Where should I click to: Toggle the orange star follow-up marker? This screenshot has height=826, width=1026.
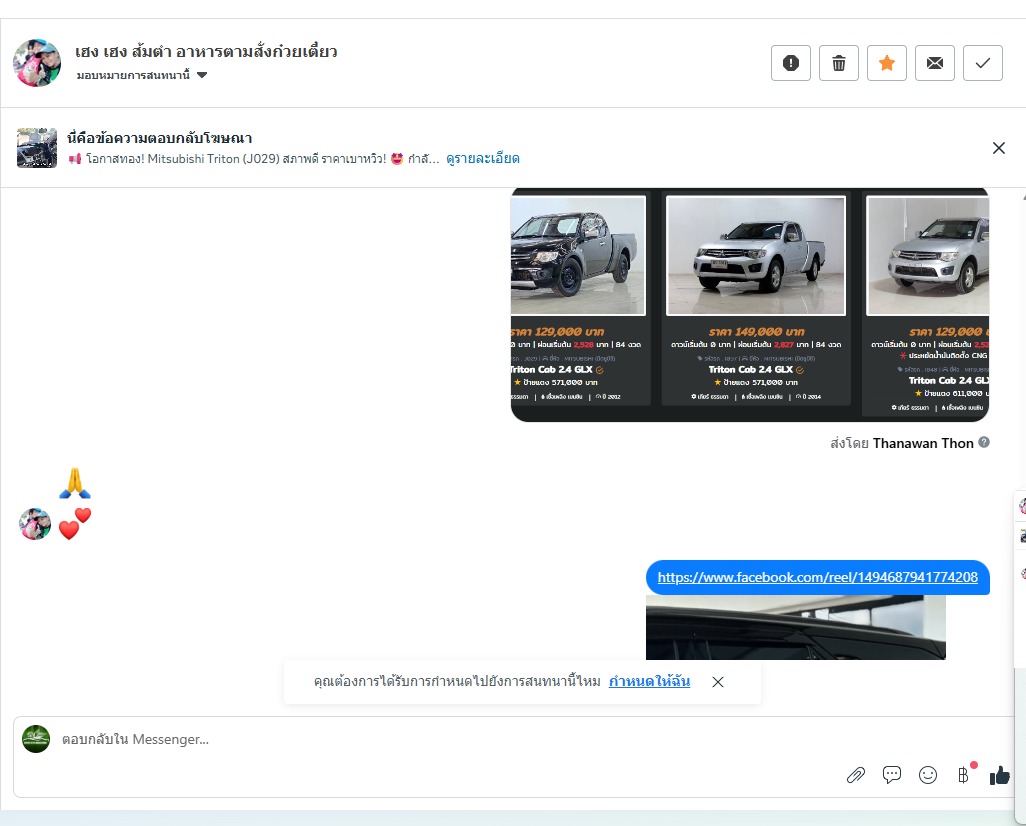click(x=887, y=63)
